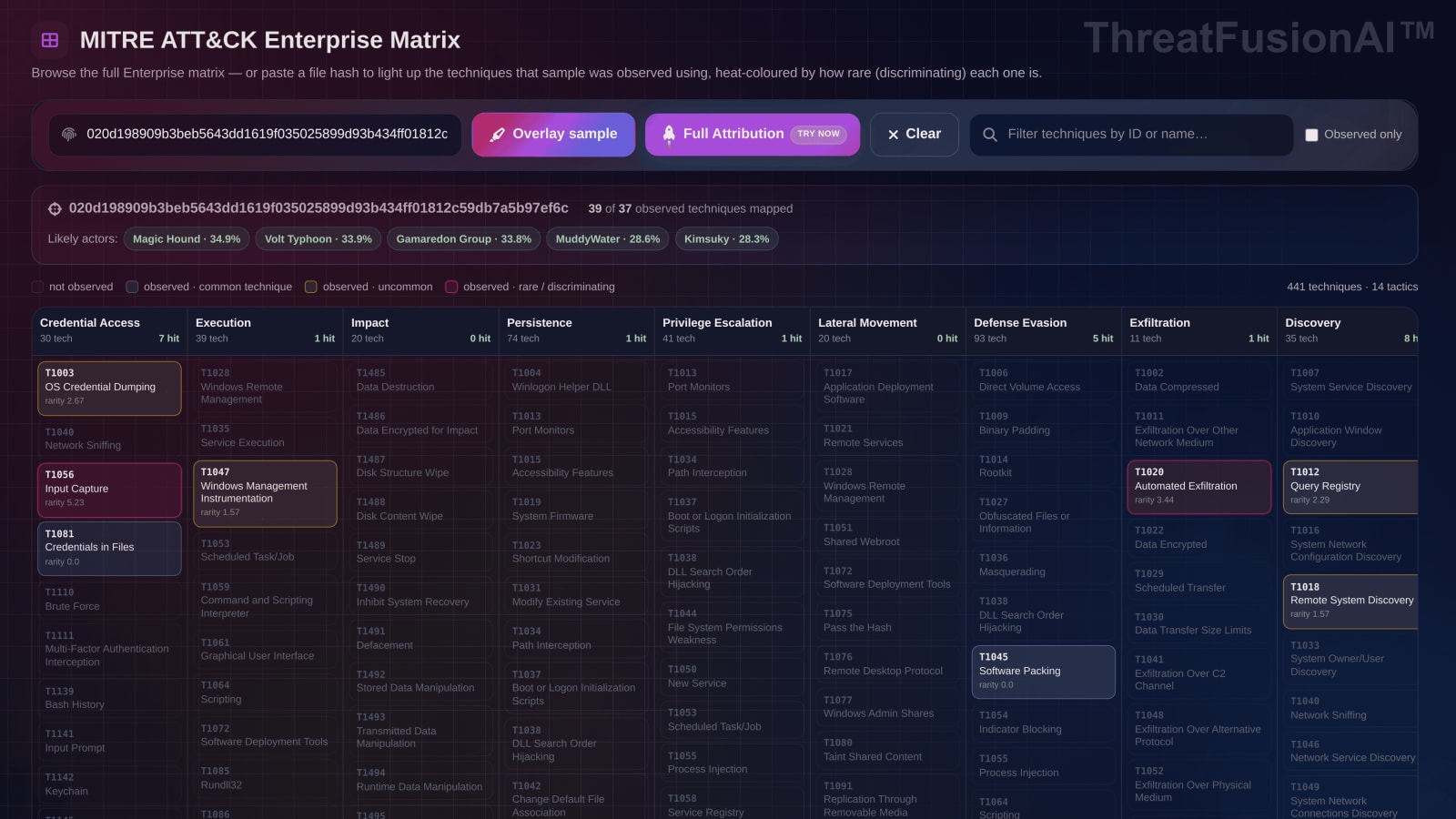Click the T1075 Pass the Hash technique

[x=887, y=622]
